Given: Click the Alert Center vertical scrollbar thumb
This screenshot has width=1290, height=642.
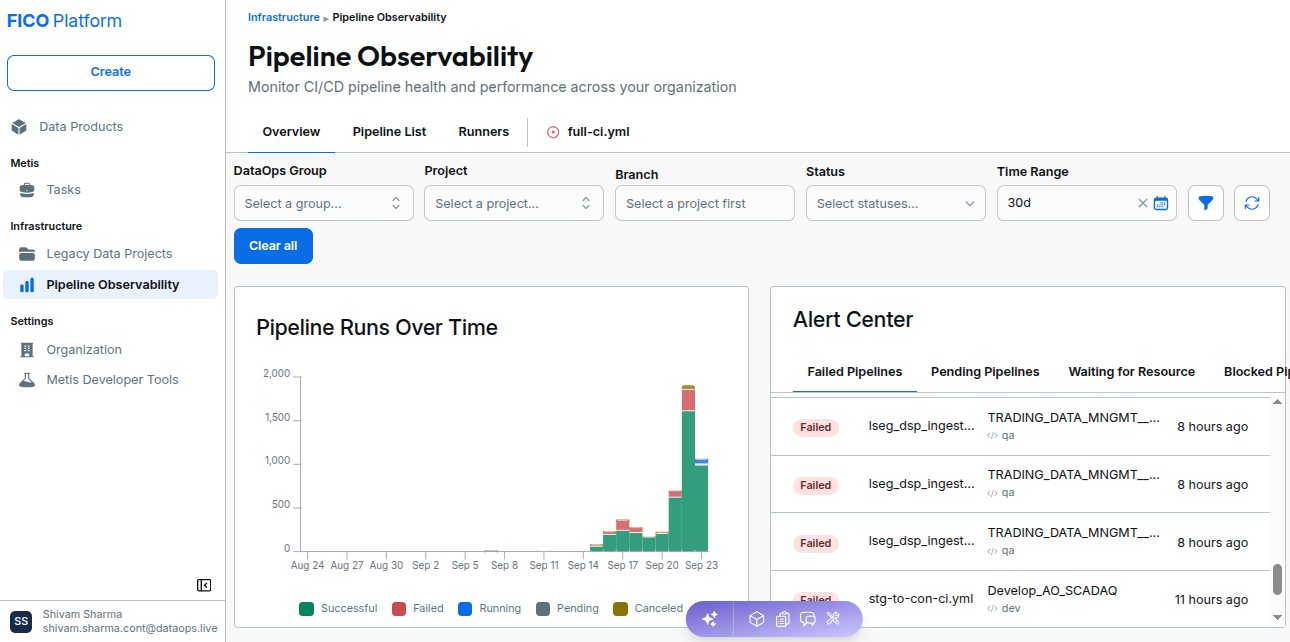Looking at the screenshot, I should [x=1277, y=579].
